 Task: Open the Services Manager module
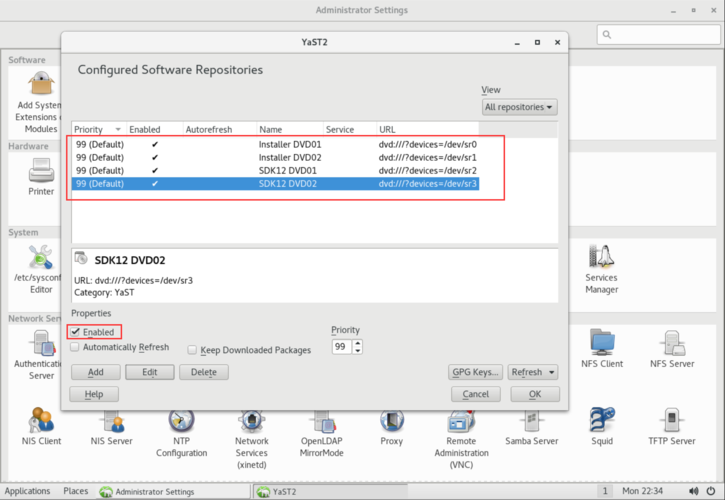[602, 257]
